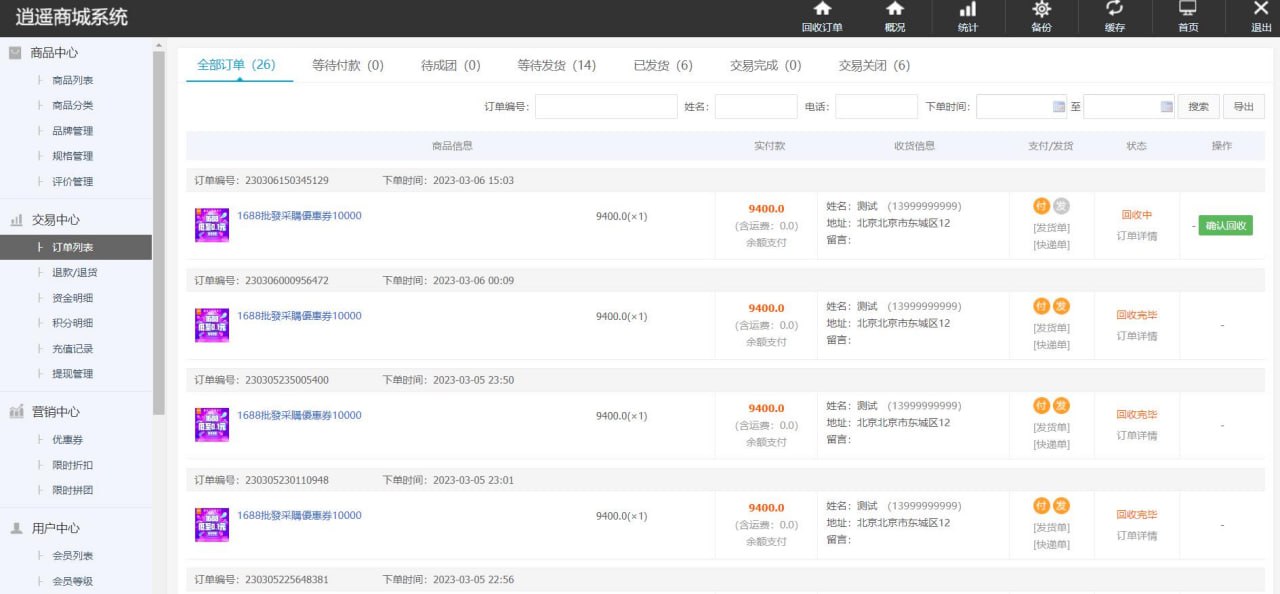
Task: Click the 搜索 search button
Action: pyautogui.click(x=1198, y=107)
